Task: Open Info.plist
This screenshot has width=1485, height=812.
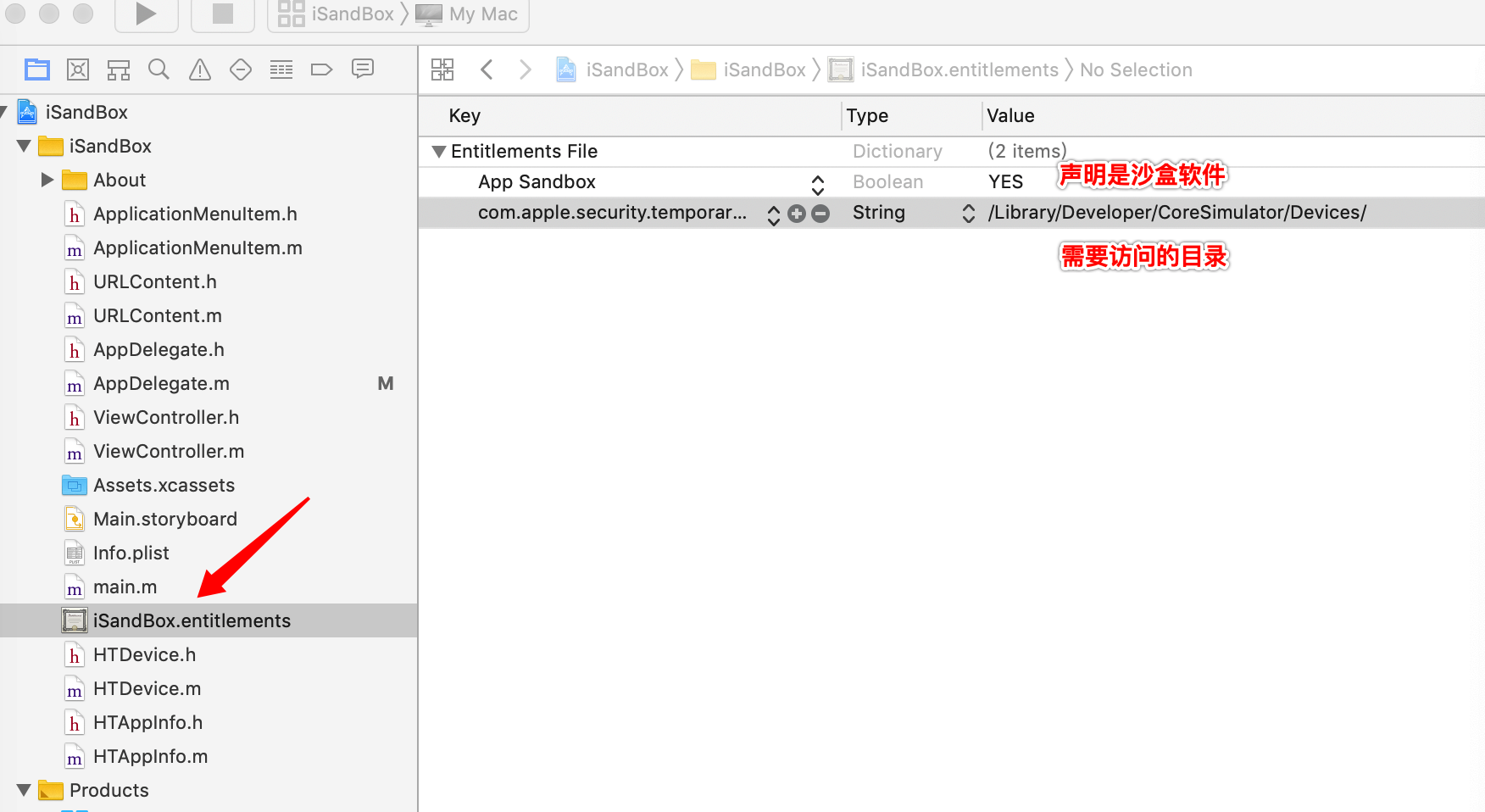Action: pyautogui.click(x=131, y=553)
